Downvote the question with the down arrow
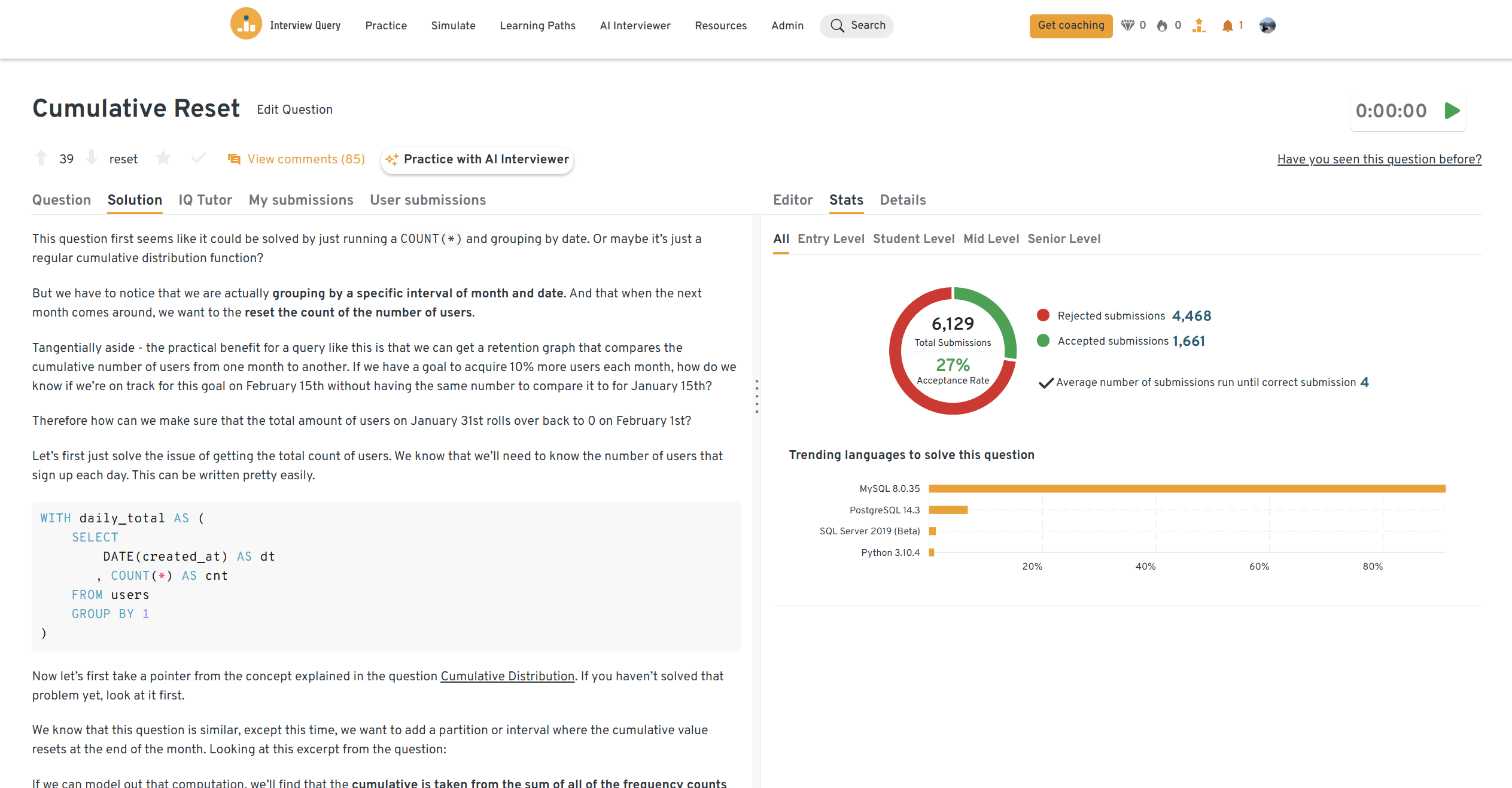This screenshot has height=788, width=1512. [92, 159]
